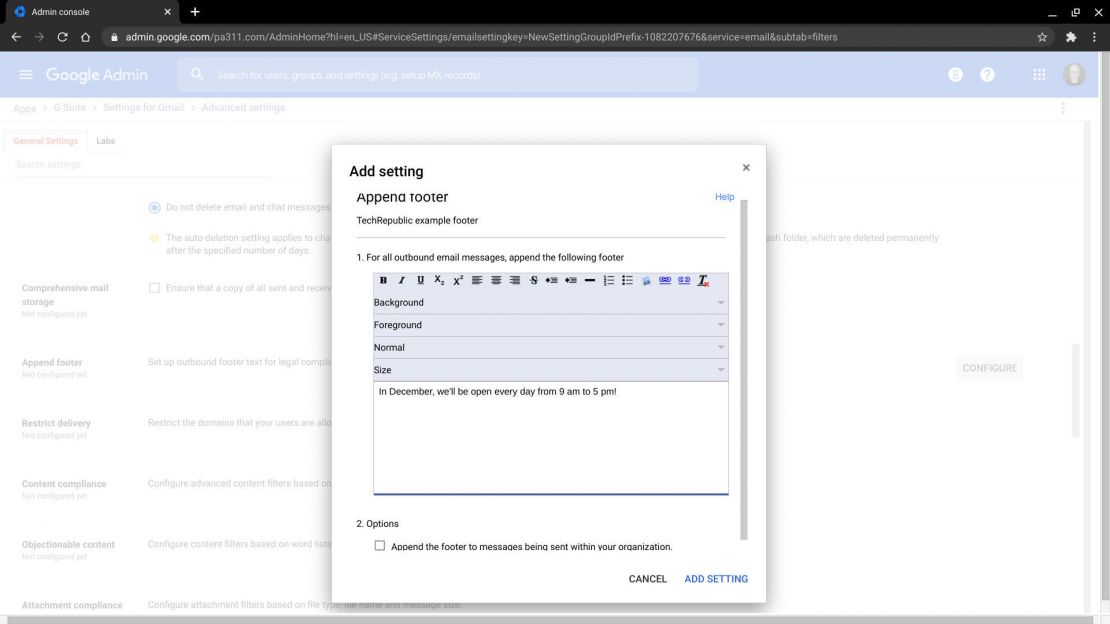Open the Background color dropdown

tap(550, 302)
